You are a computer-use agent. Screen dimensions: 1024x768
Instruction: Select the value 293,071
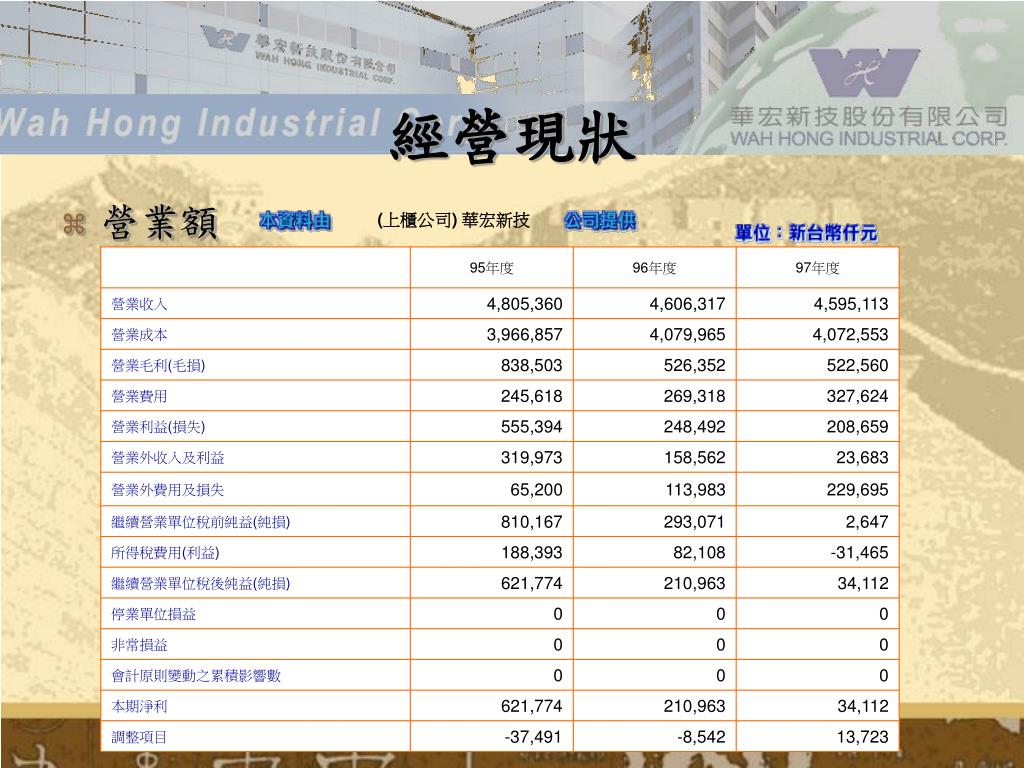coord(695,521)
